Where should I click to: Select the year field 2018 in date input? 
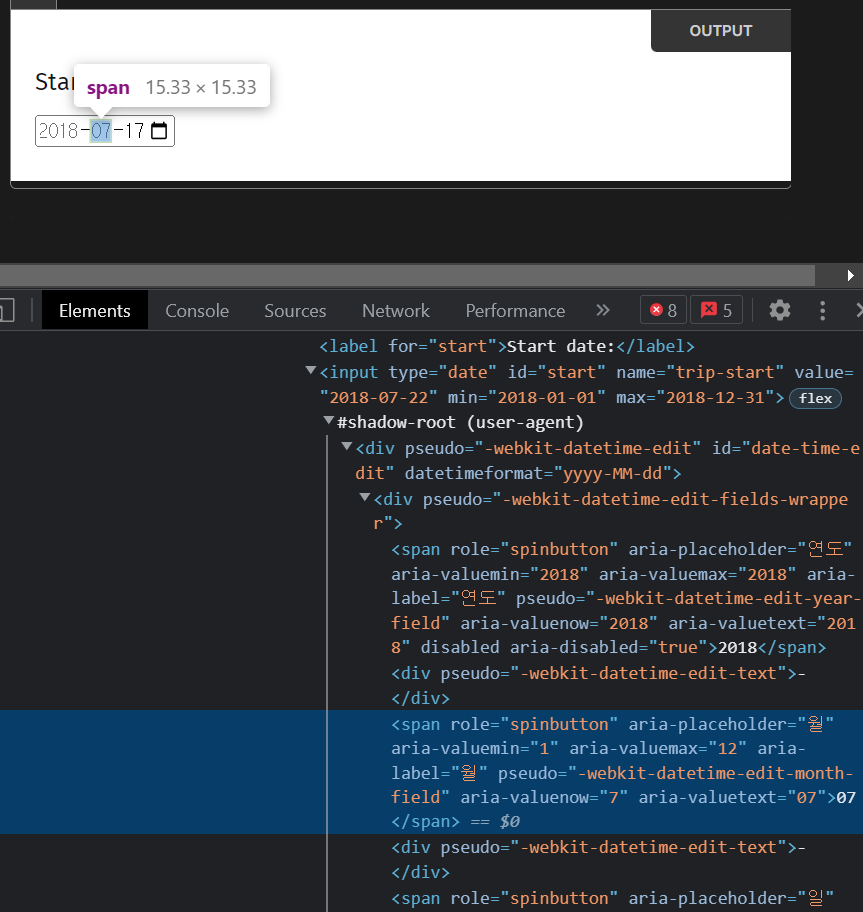pyautogui.click(x=58, y=131)
